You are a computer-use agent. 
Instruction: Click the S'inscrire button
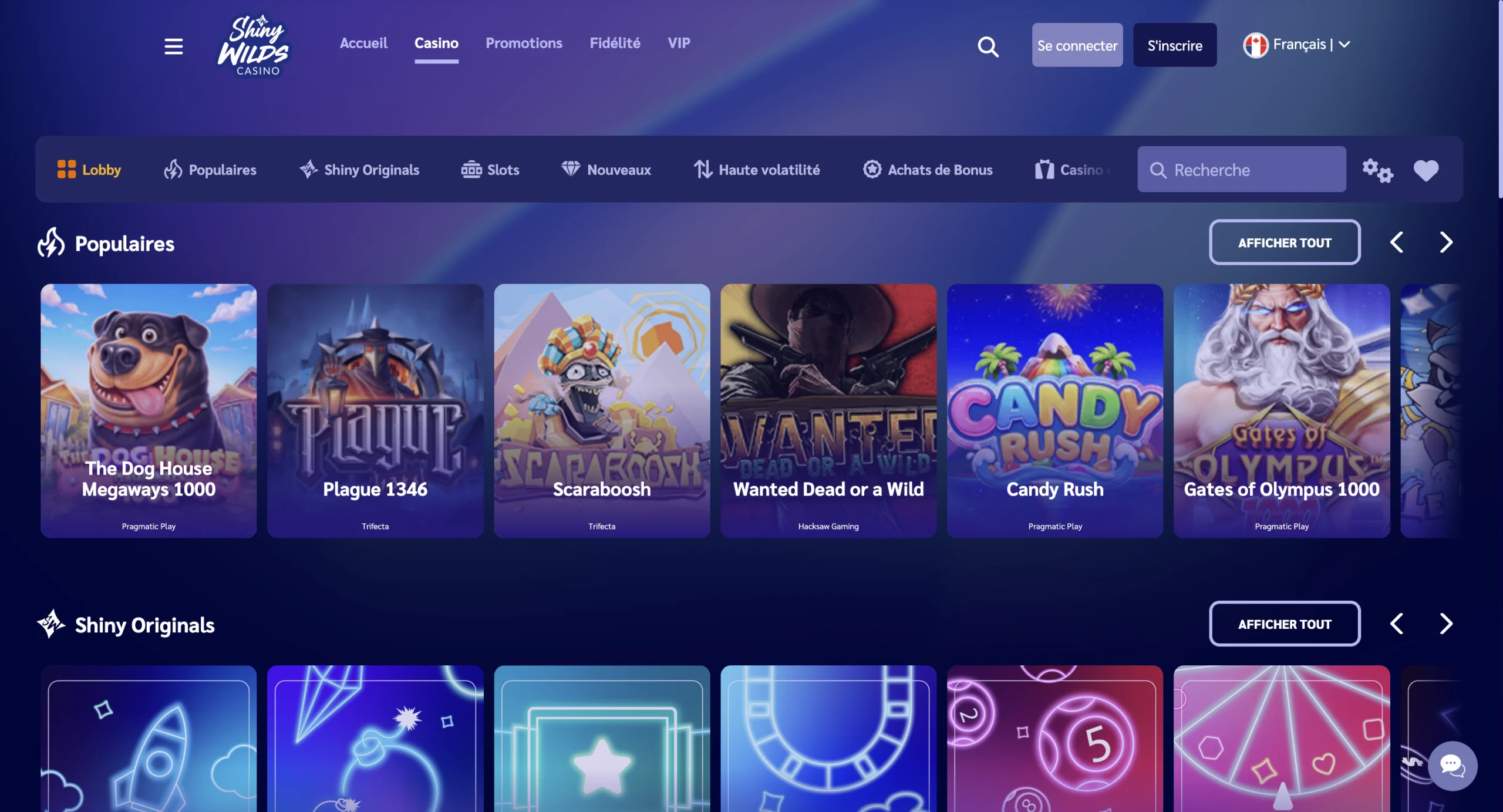1175,45
